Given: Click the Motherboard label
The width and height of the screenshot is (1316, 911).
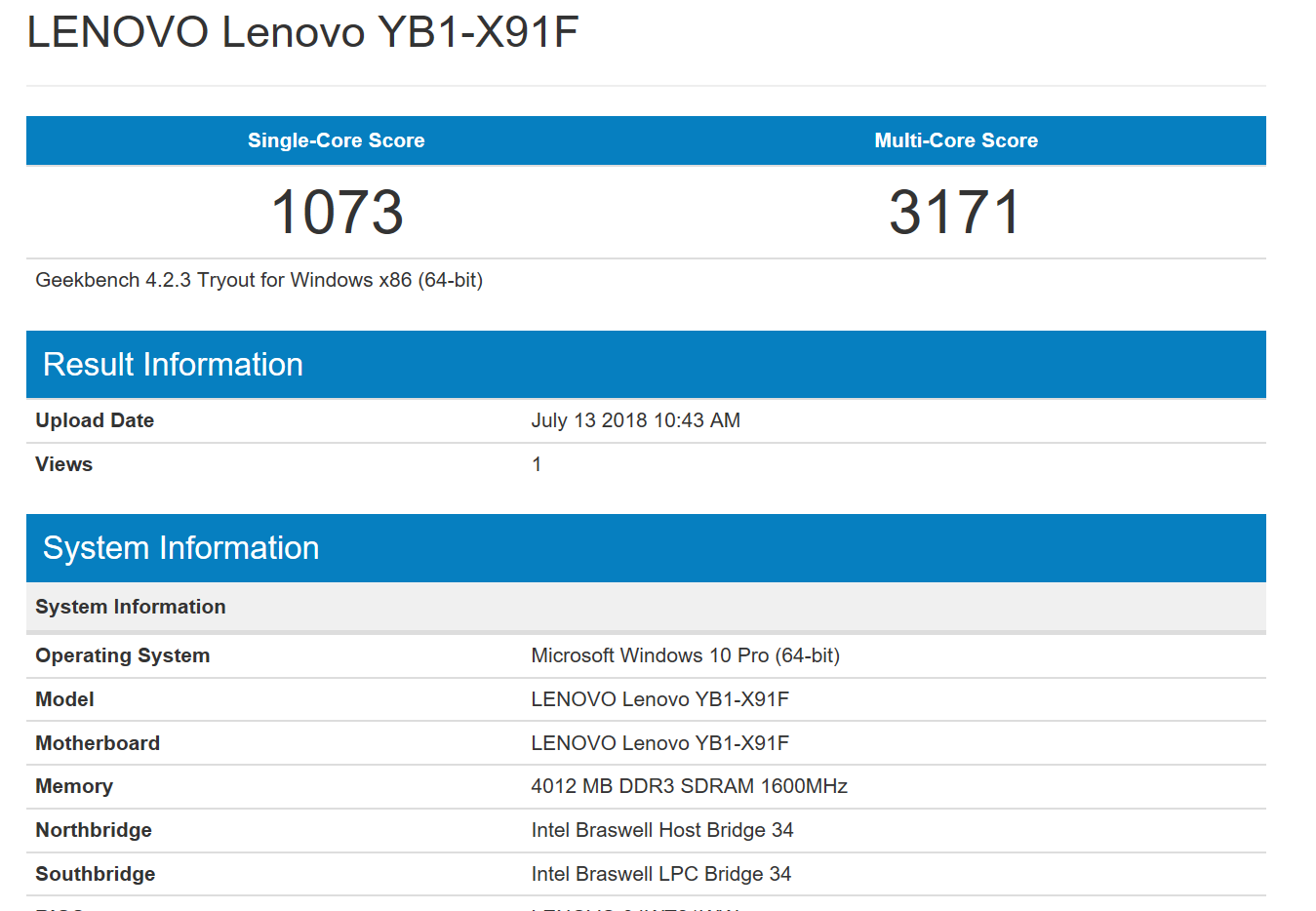Looking at the screenshot, I should [98, 743].
